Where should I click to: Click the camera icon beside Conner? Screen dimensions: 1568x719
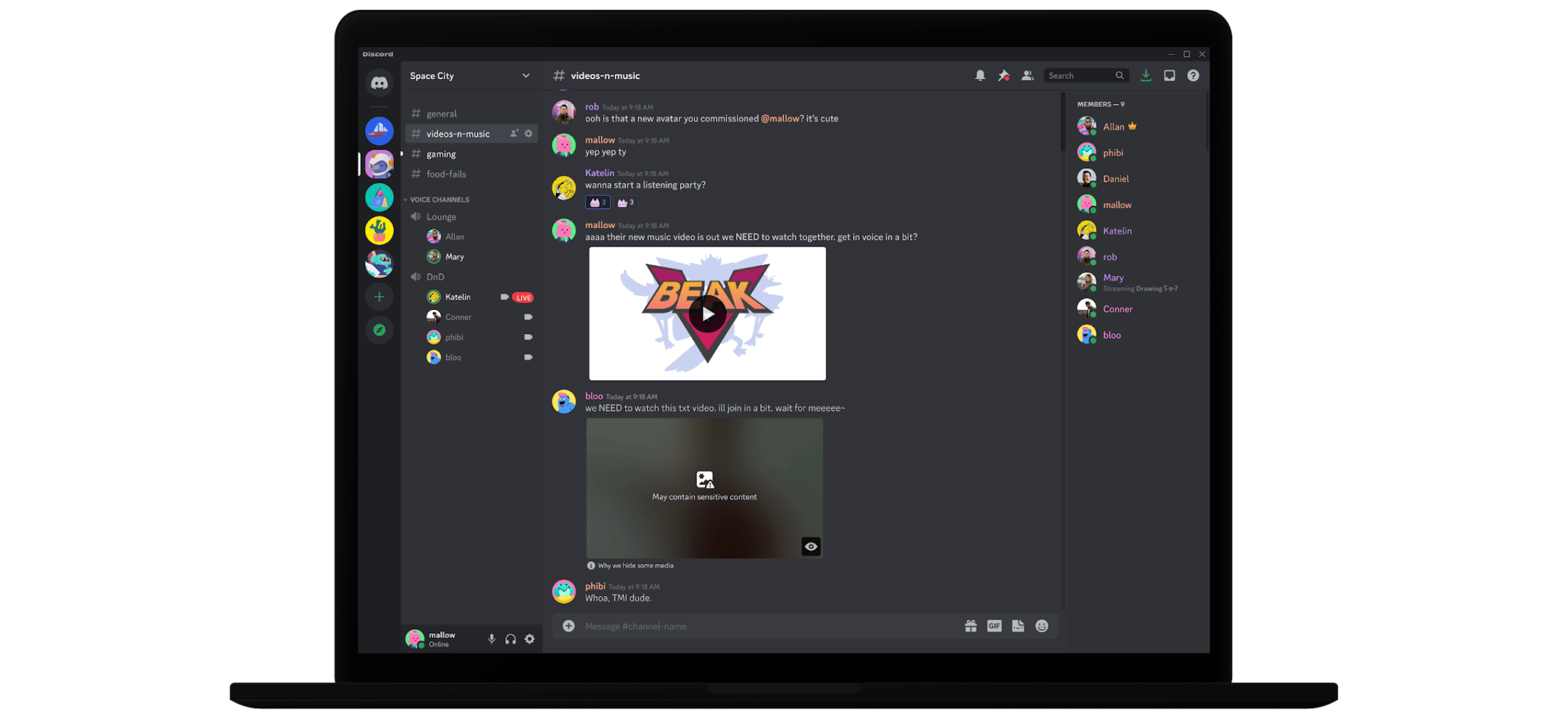[529, 317]
